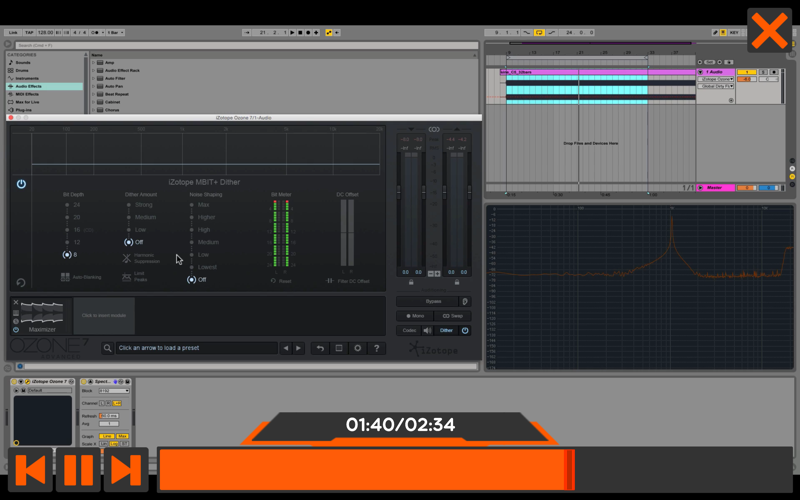This screenshot has height=500, width=800.
Task: Toggle Auto-Blanking icon
Action: [65, 277]
